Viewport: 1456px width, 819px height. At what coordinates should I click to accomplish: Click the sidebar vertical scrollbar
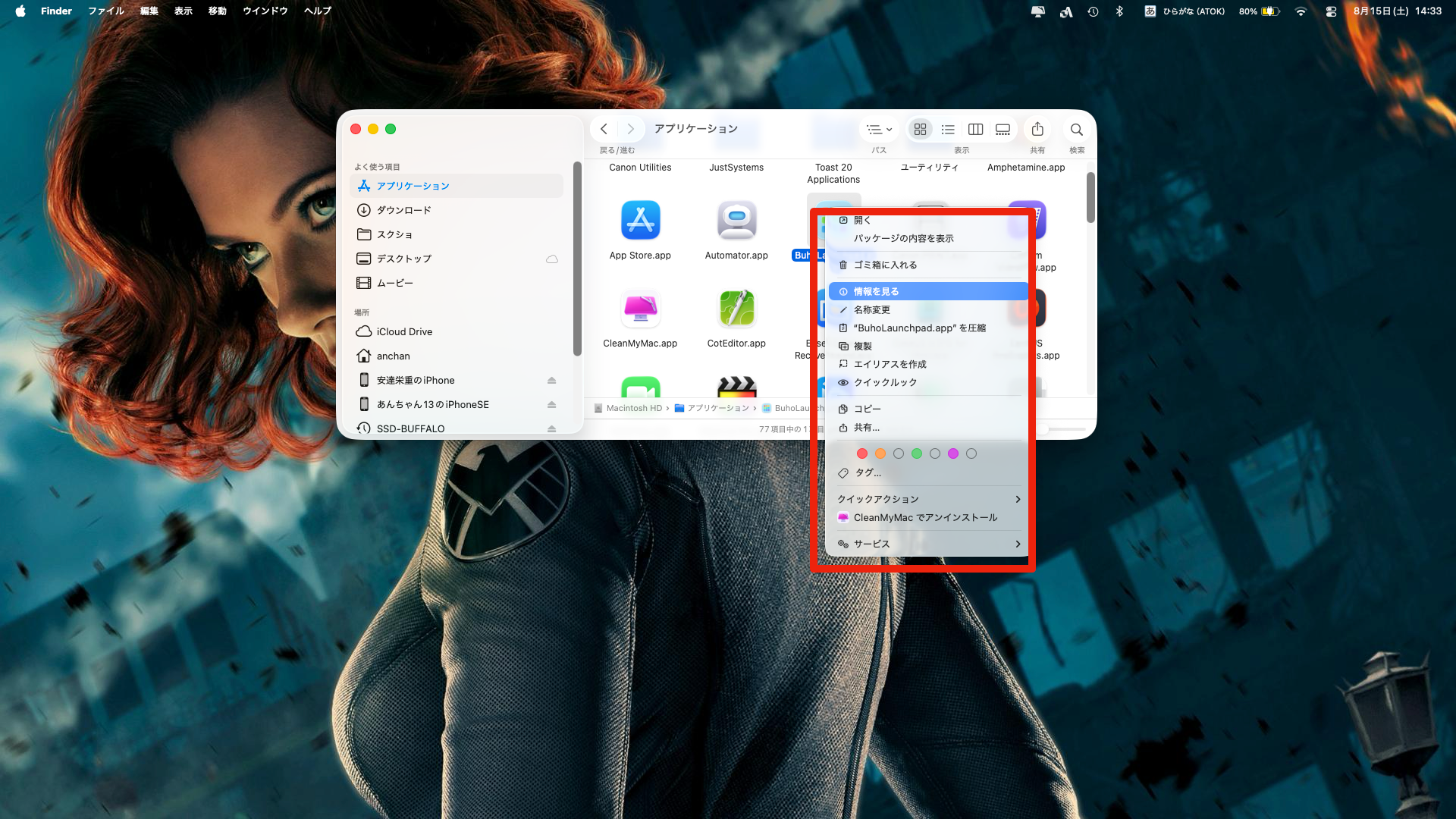[577, 259]
